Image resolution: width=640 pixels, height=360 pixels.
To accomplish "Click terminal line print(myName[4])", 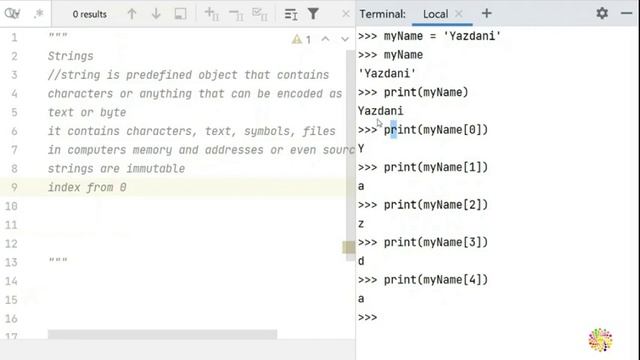I will [423, 280].
